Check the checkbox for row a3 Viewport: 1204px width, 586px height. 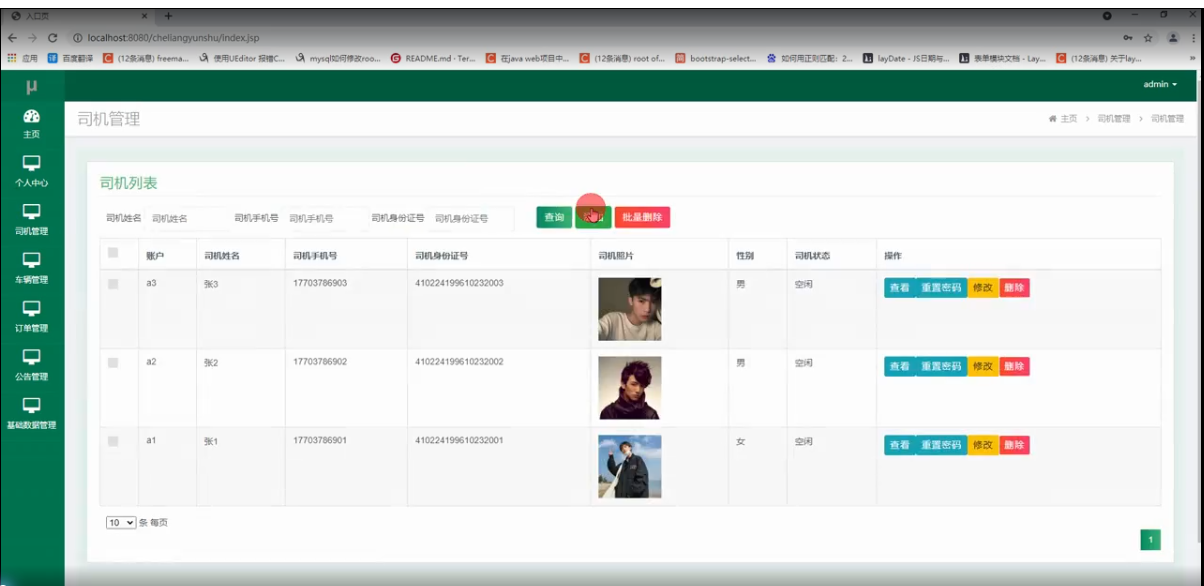(x=113, y=284)
